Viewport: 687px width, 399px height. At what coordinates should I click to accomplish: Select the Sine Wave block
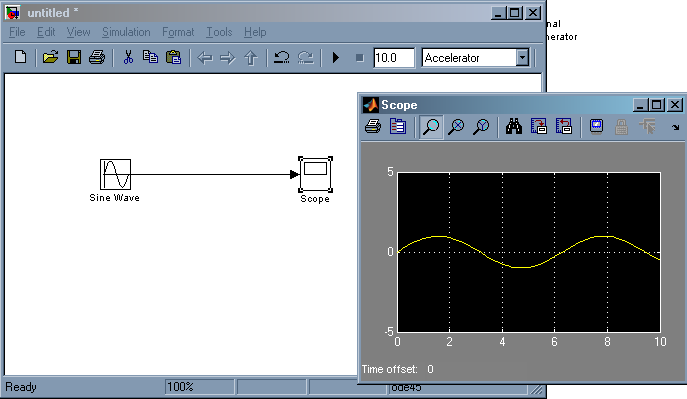(115, 174)
